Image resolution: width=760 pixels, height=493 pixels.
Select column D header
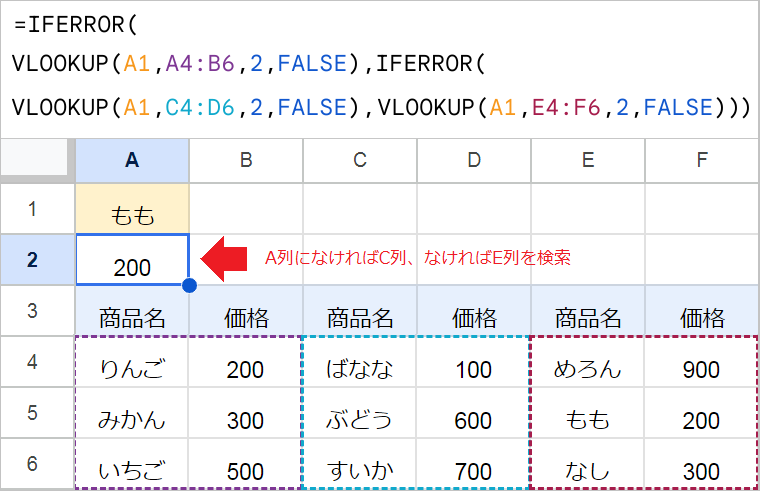[x=474, y=160]
